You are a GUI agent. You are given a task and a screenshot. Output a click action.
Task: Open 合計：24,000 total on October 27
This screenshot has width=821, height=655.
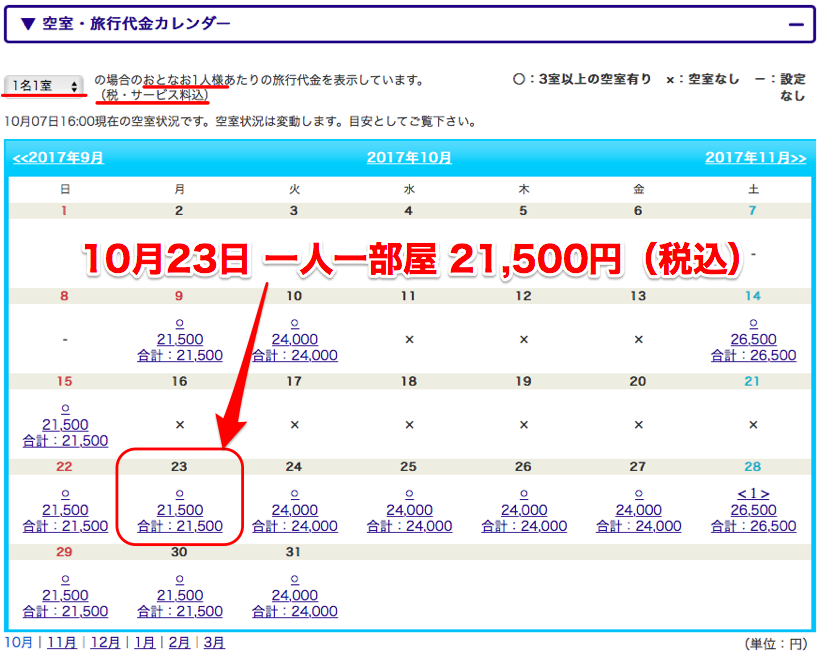tap(639, 526)
